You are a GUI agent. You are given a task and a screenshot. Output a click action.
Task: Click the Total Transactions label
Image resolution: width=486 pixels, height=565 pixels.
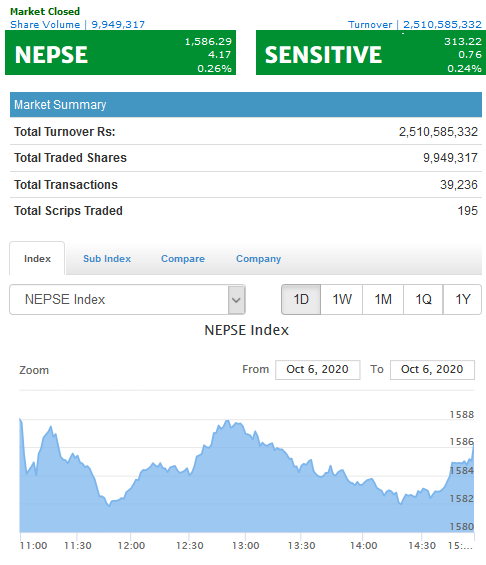[x=66, y=184]
